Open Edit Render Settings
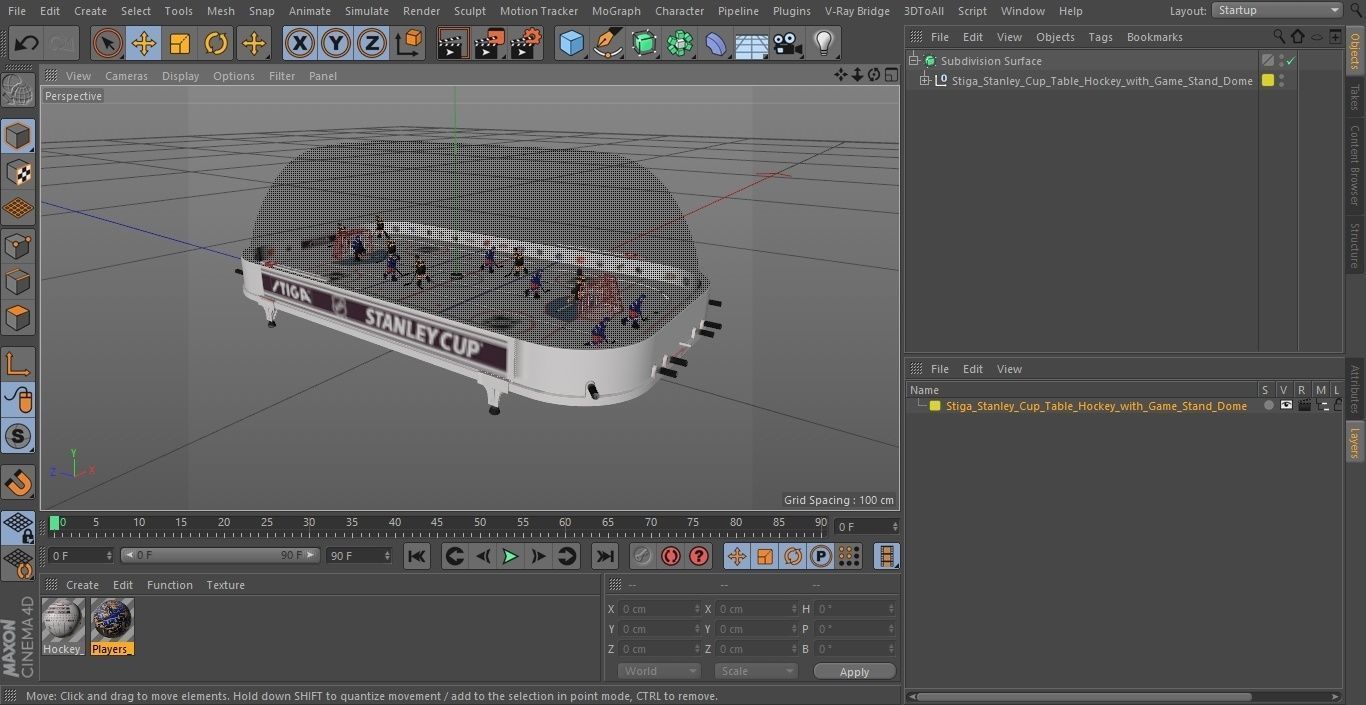This screenshot has height=705, width=1366. pyautogui.click(x=526, y=44)
